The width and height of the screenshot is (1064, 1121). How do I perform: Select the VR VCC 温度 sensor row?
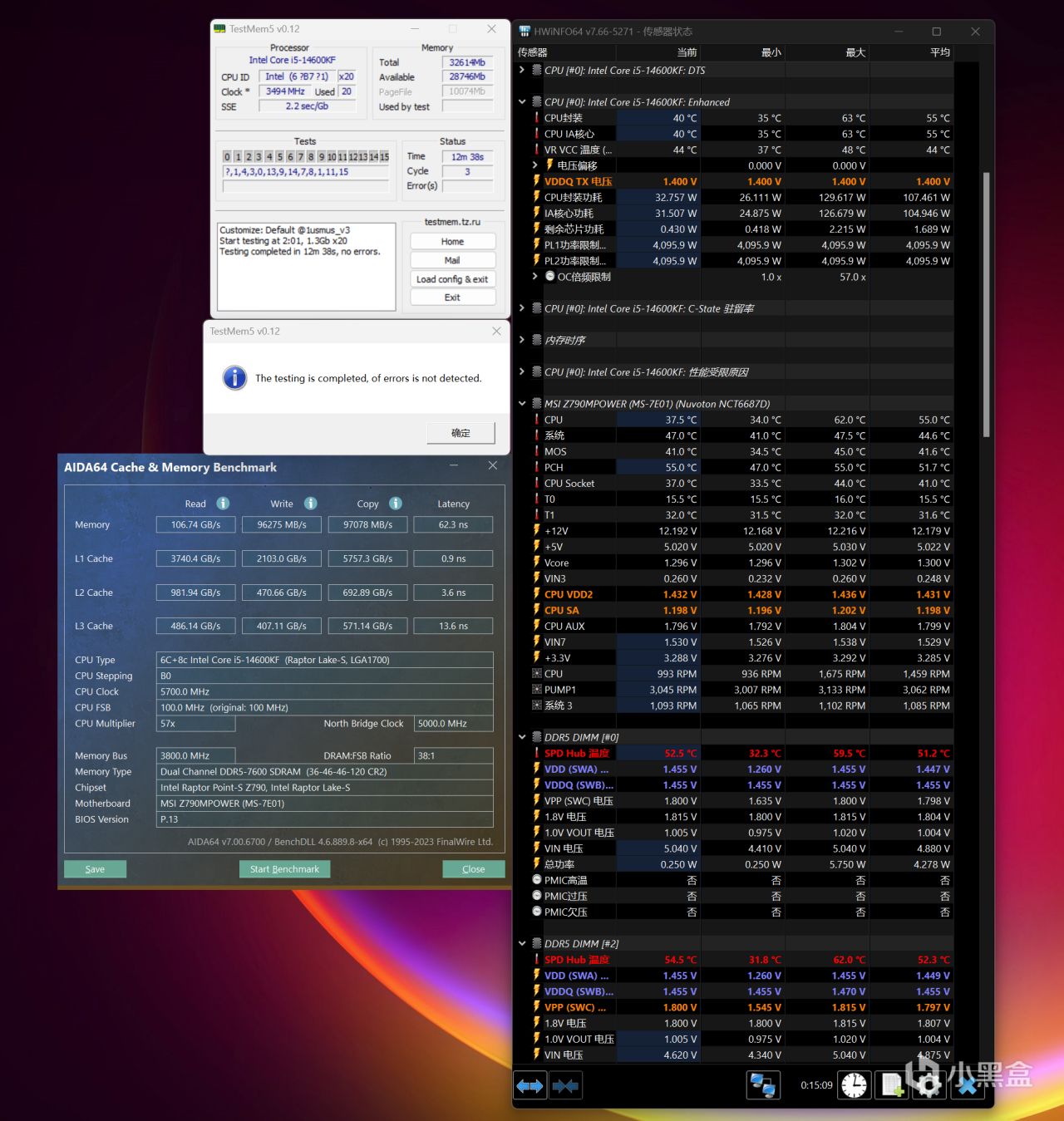tap(741, 150)
